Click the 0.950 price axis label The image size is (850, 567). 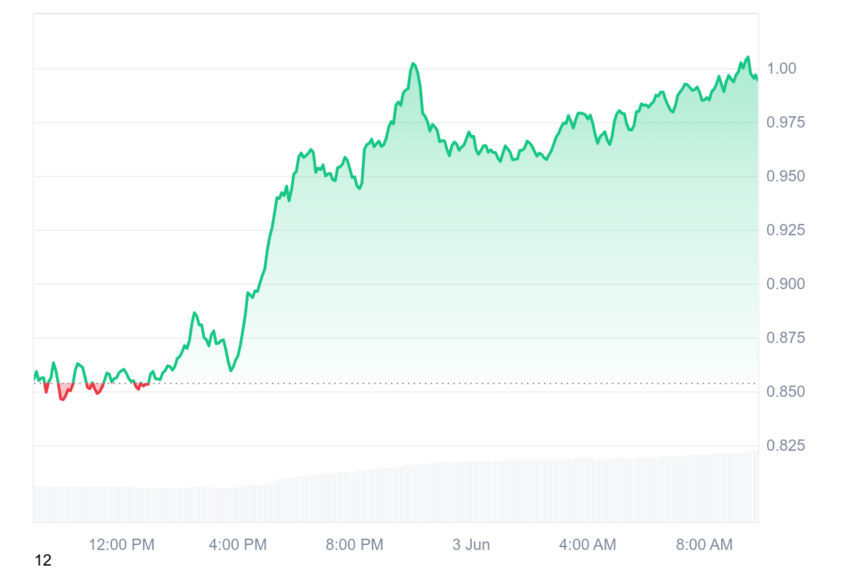[785, 176]
